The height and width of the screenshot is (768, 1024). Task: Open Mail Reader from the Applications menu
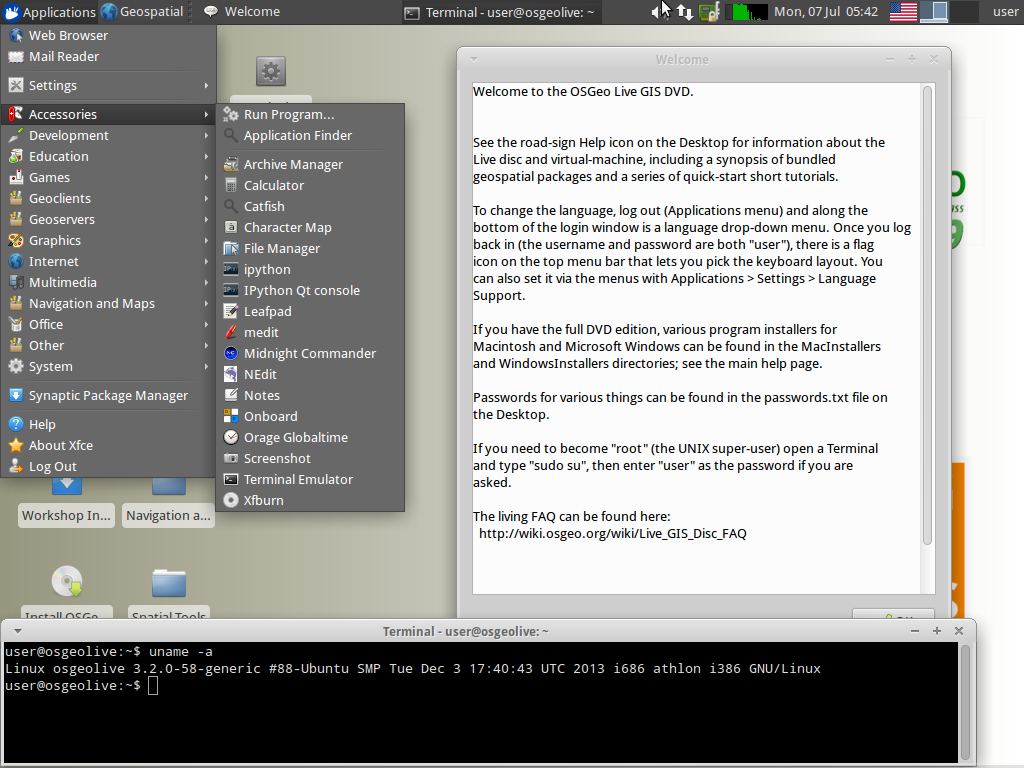click(108, 56)
